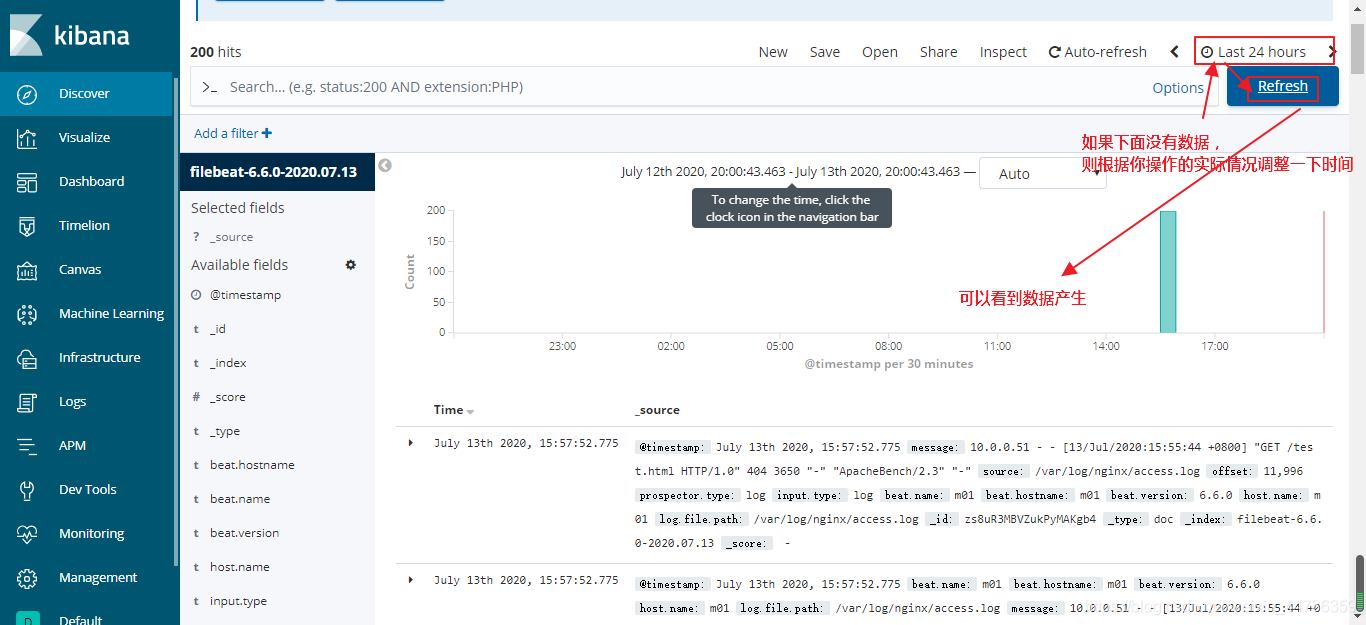This screenshot has width=1366, height=625.
Task: Open search Options link
Action: (x=1178, y=88)
